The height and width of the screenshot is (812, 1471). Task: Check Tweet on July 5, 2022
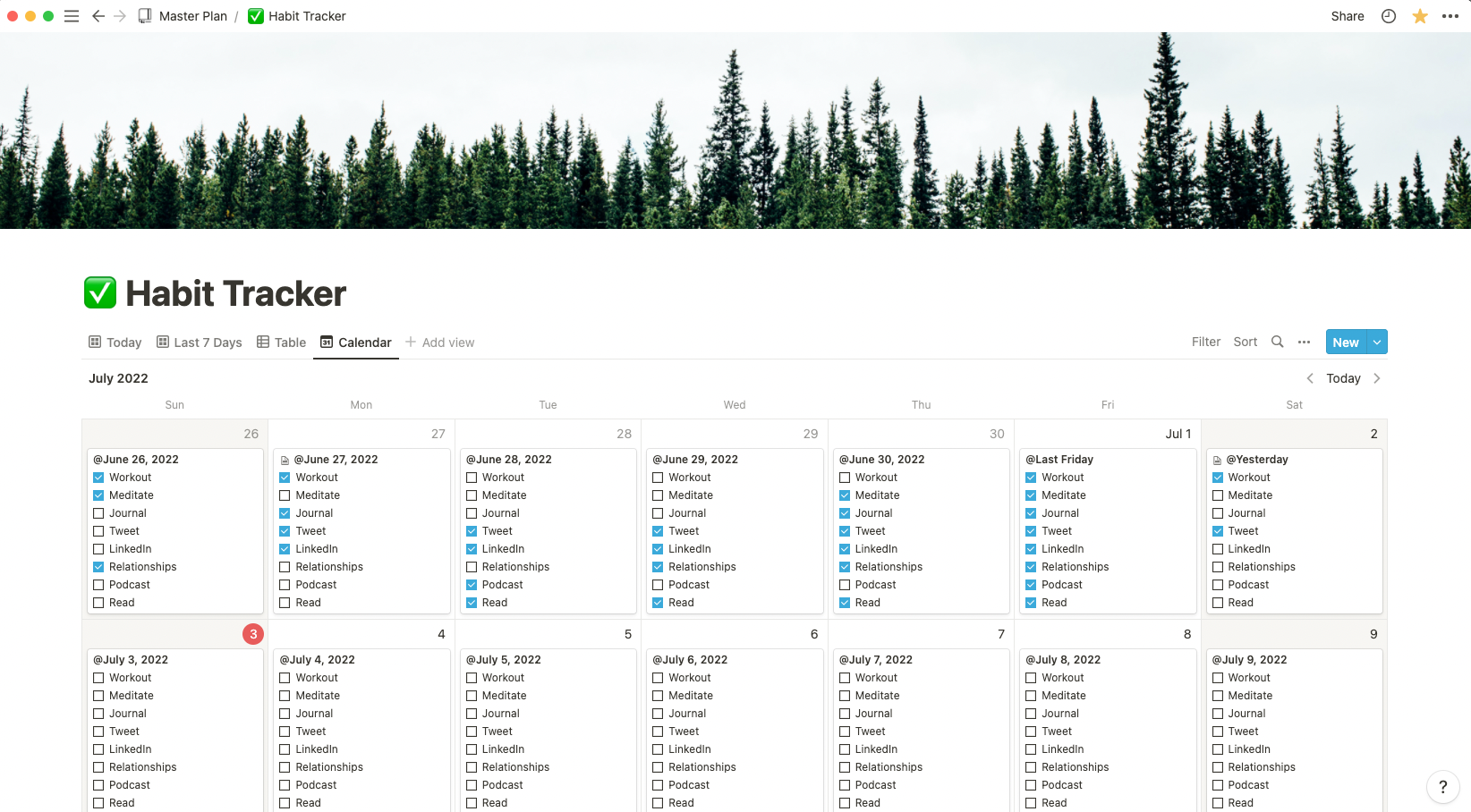coord(472,732)
